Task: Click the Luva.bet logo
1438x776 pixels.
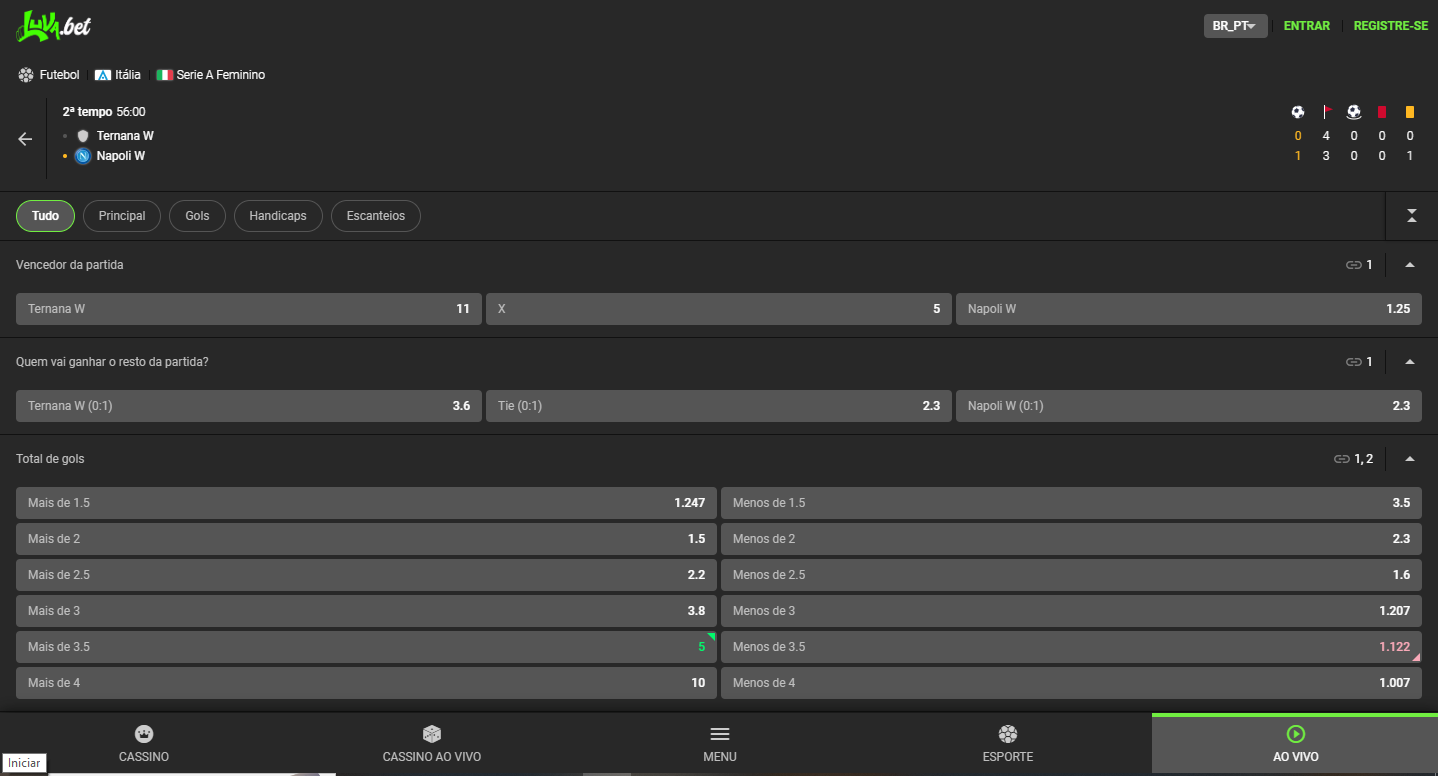Action: [53, 27]
